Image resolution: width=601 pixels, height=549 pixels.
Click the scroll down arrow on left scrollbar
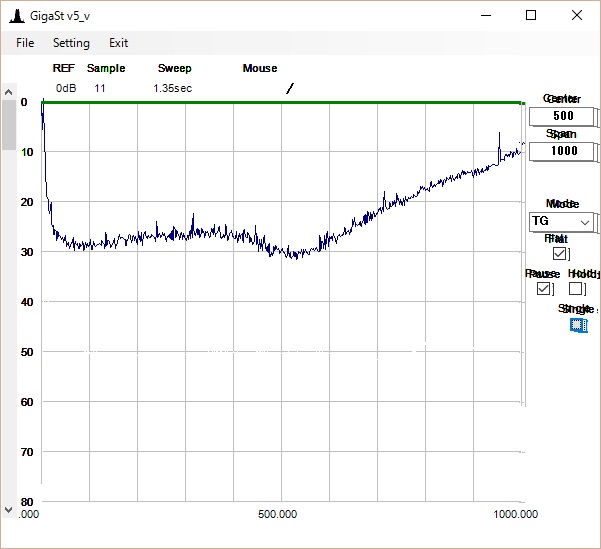(x=8, y=510)
